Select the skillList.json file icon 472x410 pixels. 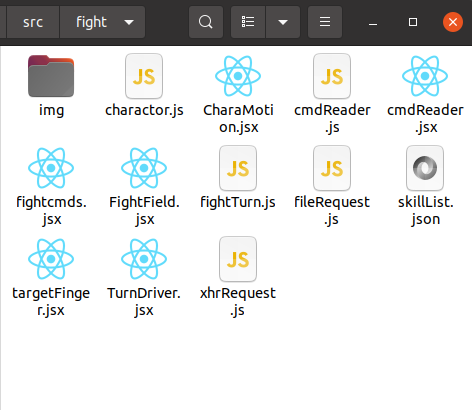click(425, 168)
